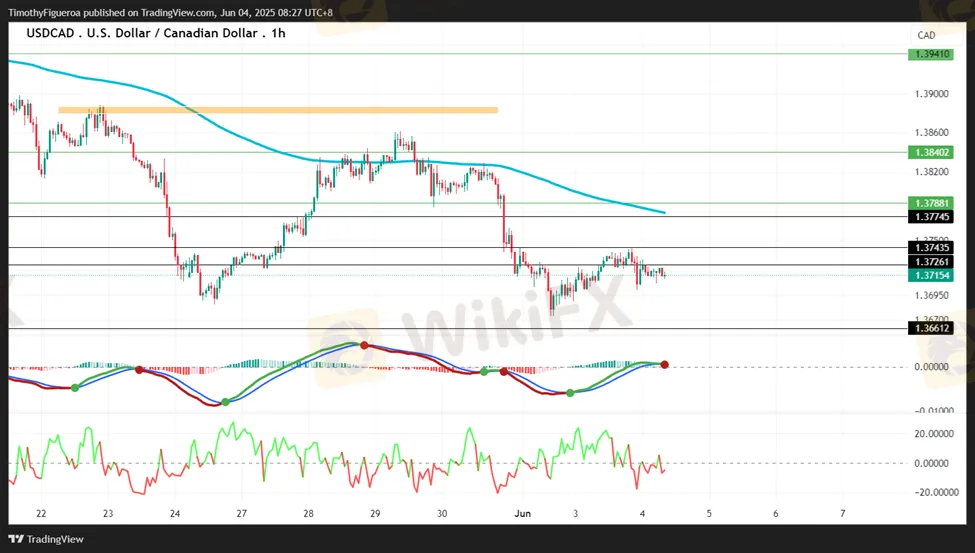The width and height of the screenshot is (975, 553).
Task: Click the 27 date label on time axis
Action: [x=241, y=513]
